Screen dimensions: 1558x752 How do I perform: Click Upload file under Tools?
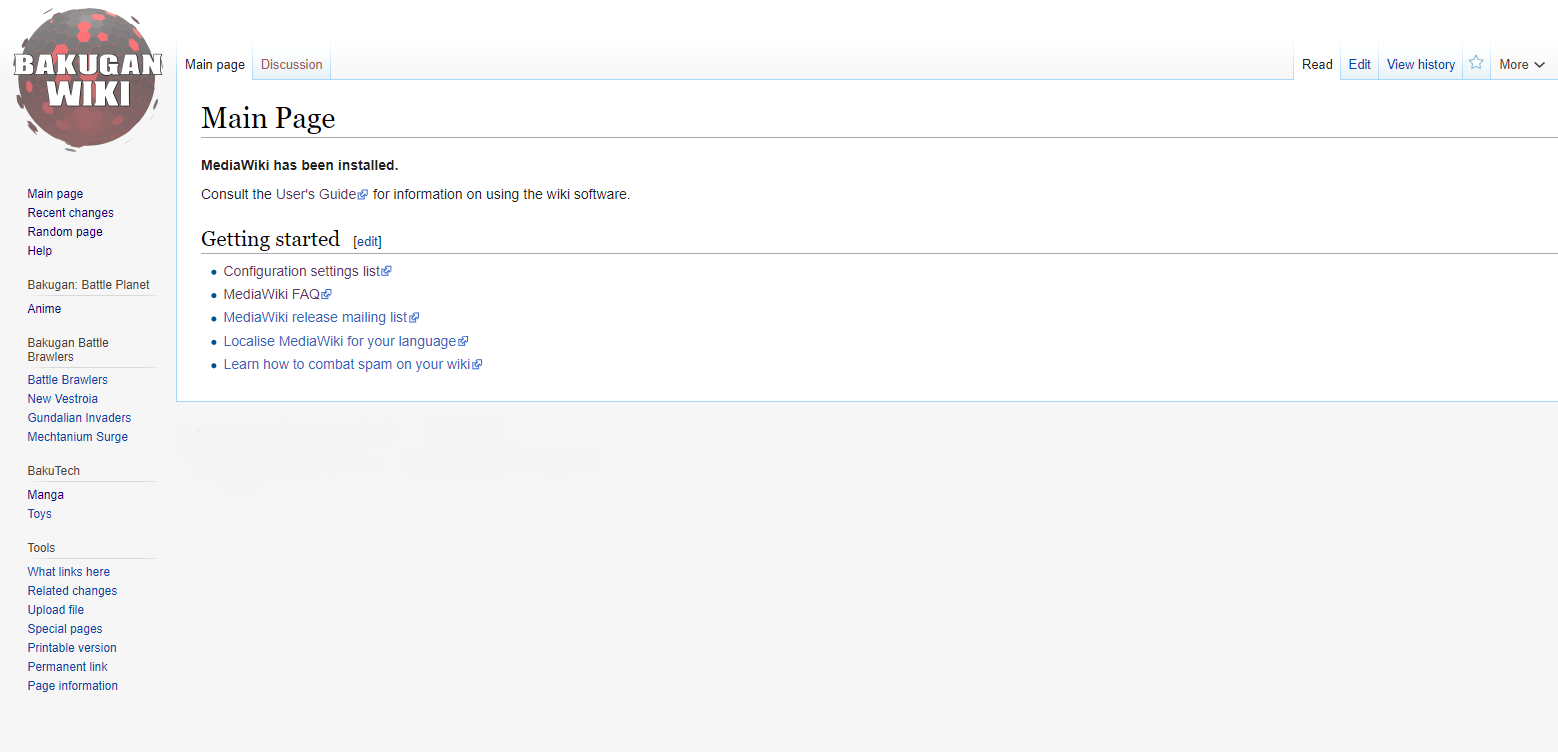55,610
